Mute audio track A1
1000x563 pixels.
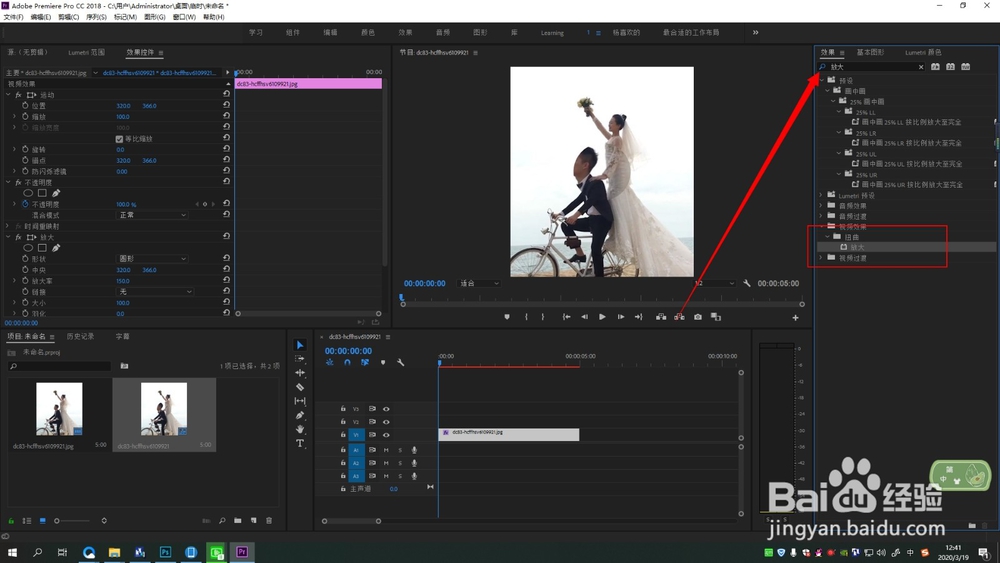(386, 450)
